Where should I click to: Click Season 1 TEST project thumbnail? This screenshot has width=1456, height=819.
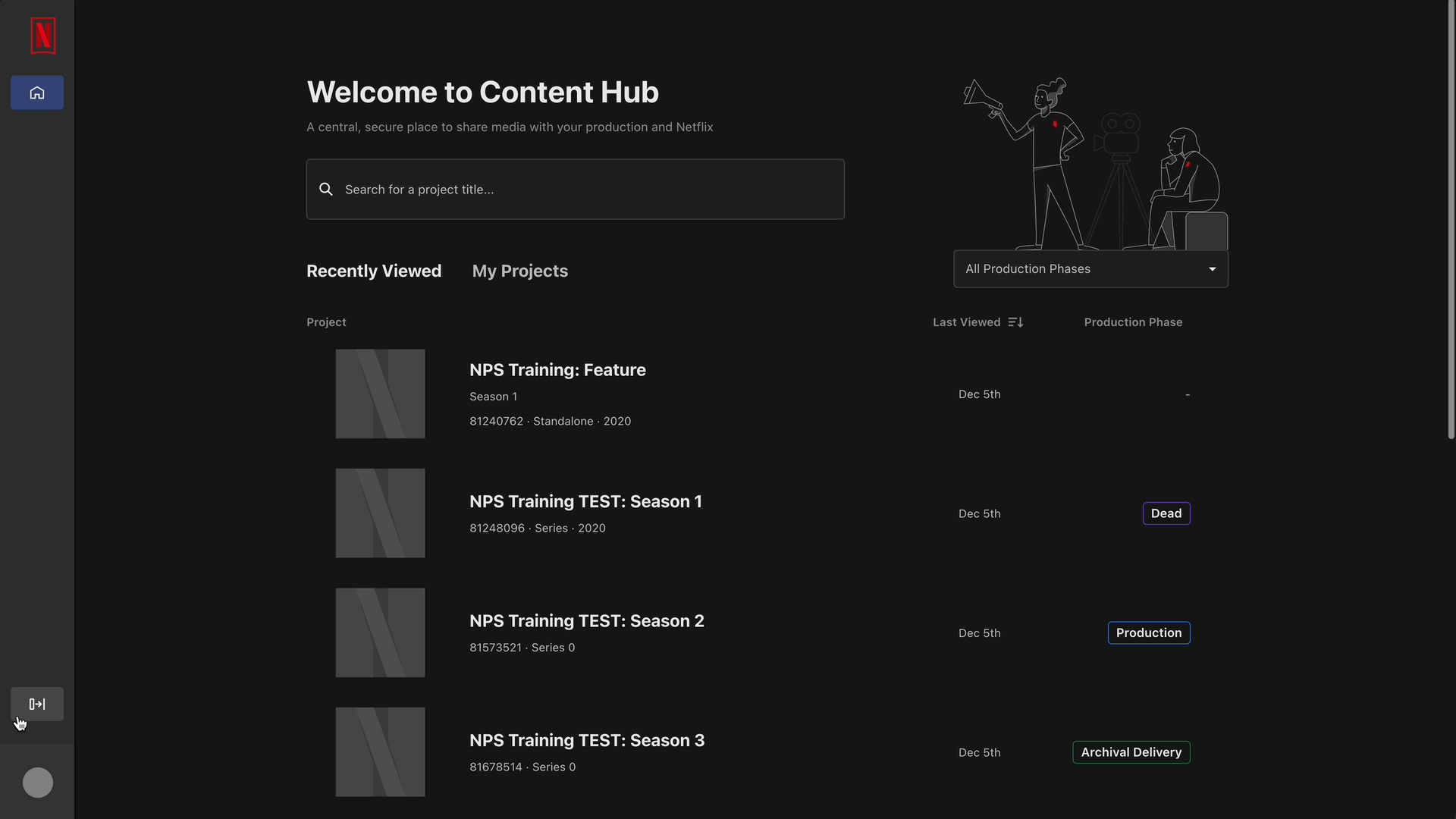click(381, 513)
